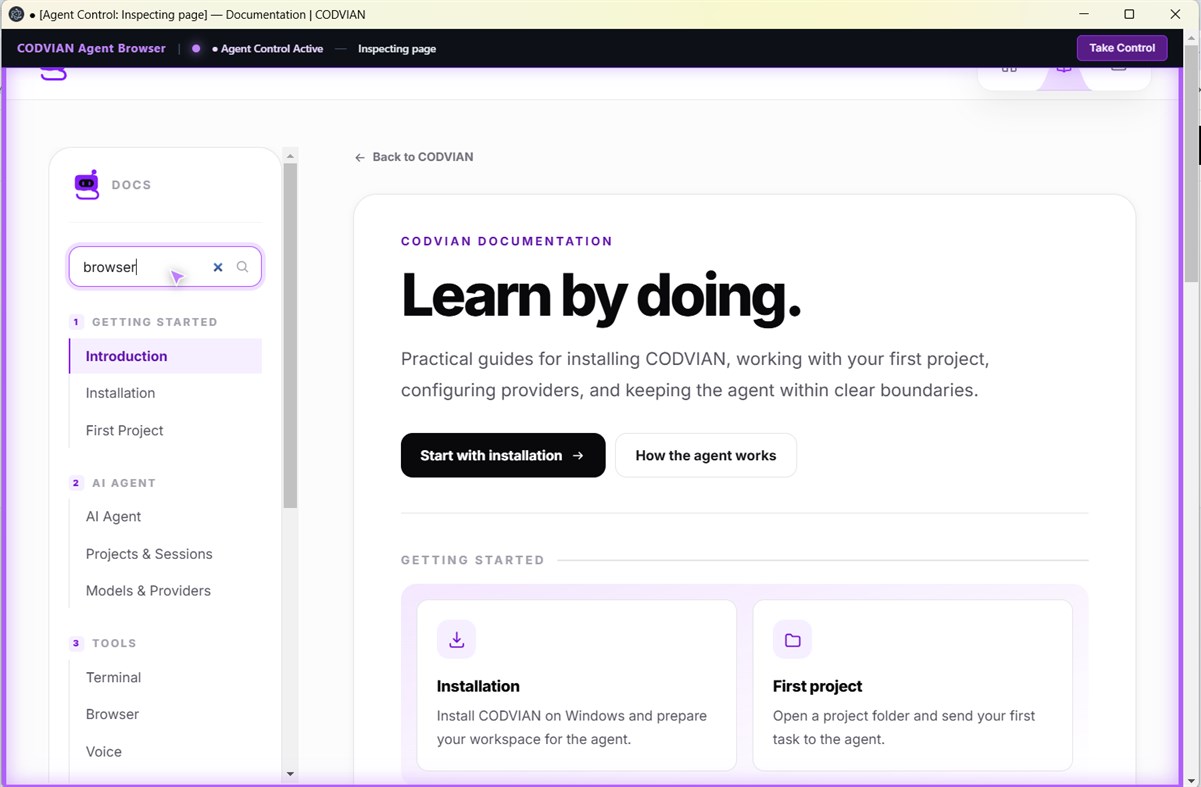
Task: Click the AI AGENT sidebar section heading
Action: click(x=124, y=483)
